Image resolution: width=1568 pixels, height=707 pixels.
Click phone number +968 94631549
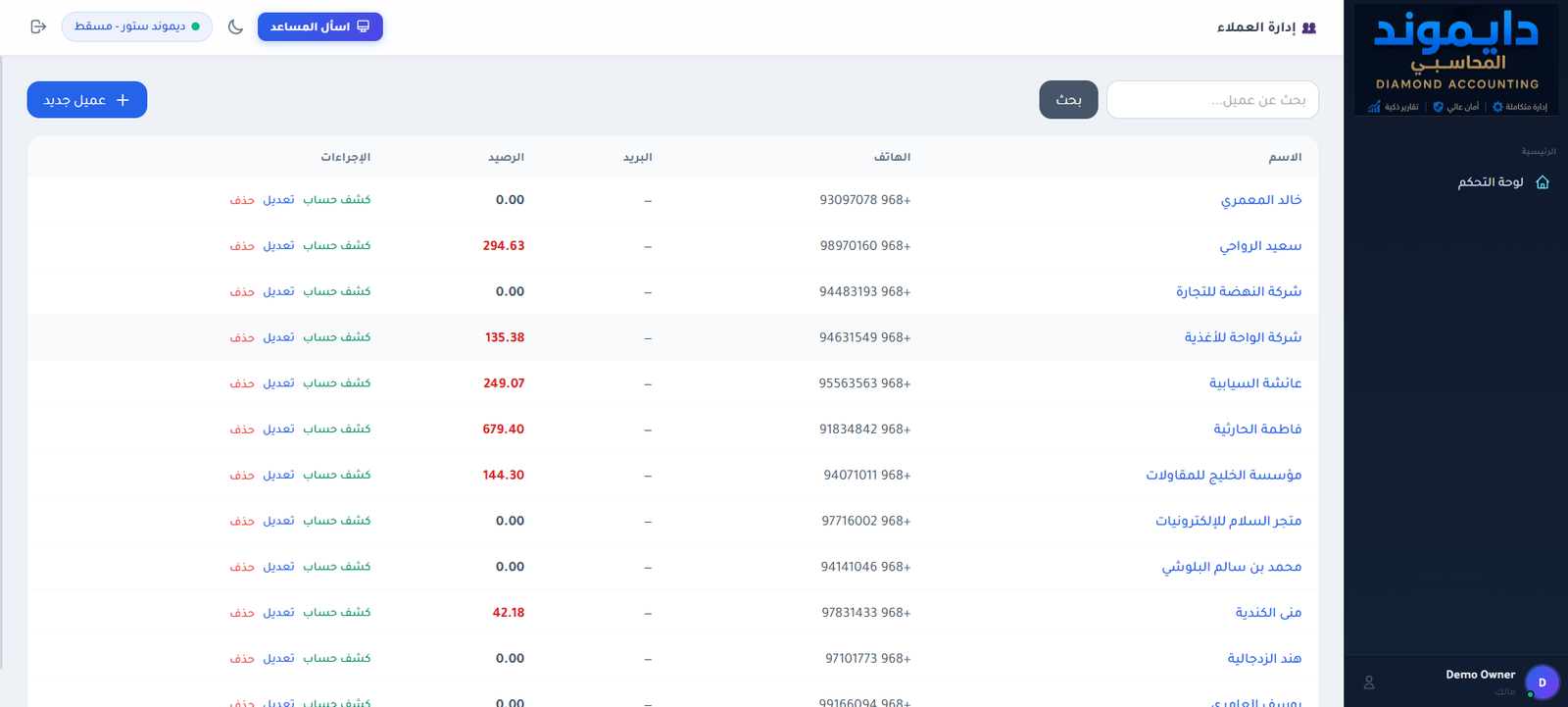[x=865, y=337]
